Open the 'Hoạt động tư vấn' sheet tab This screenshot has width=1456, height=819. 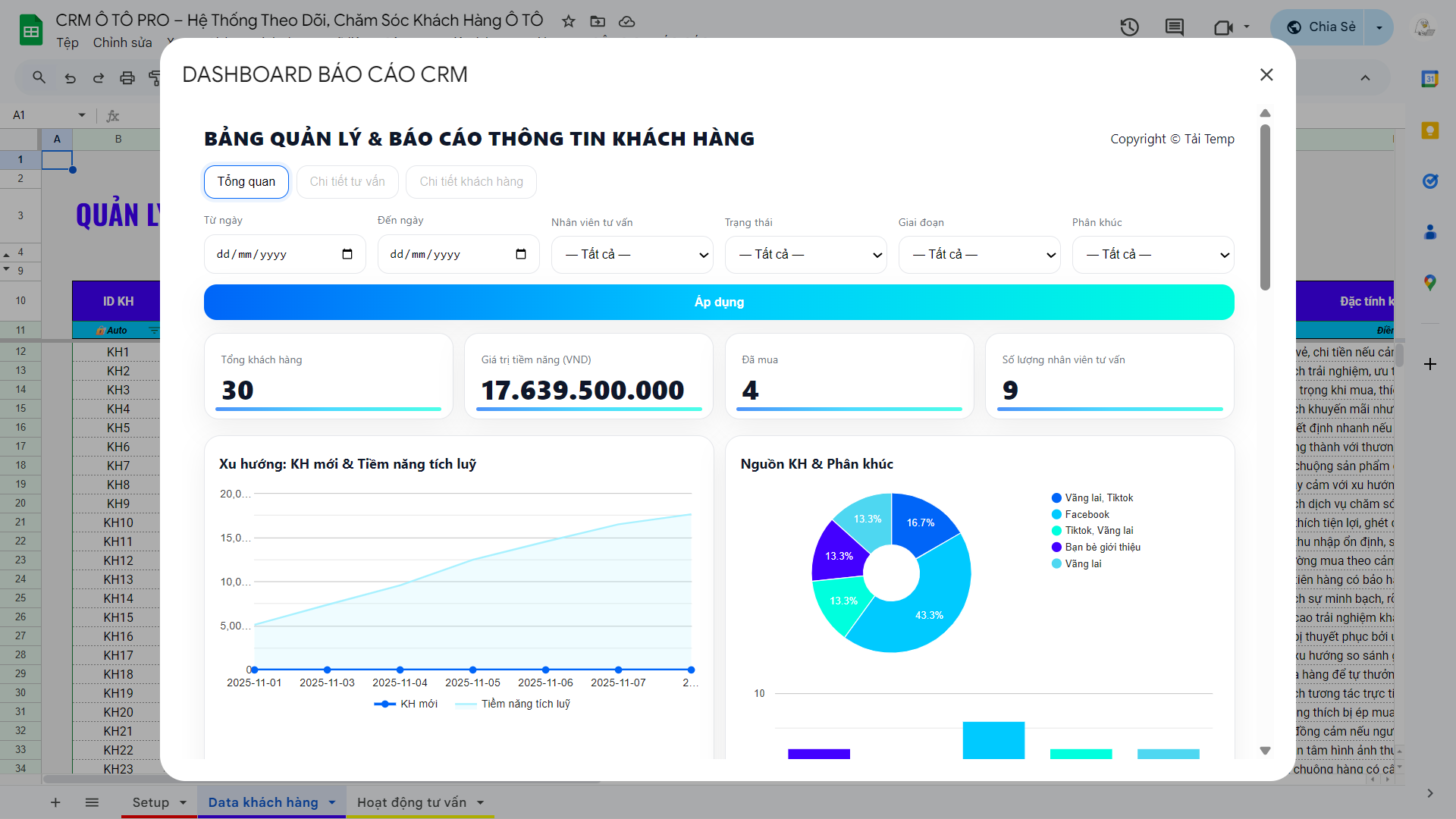pos(411,802)
